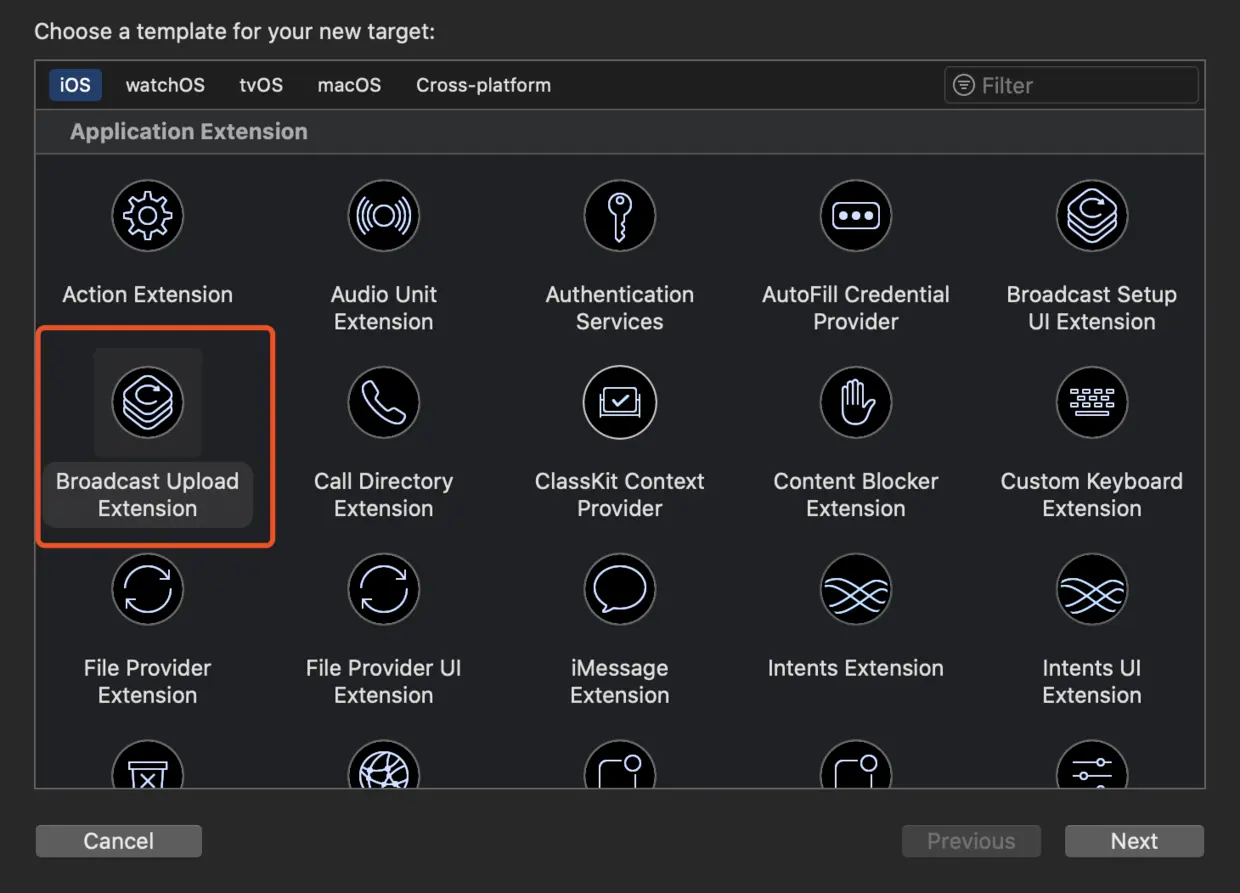The image size is (1240, 893).
Task: Pick the Content Blocker Extension hand icon
Action: (856, 402)
